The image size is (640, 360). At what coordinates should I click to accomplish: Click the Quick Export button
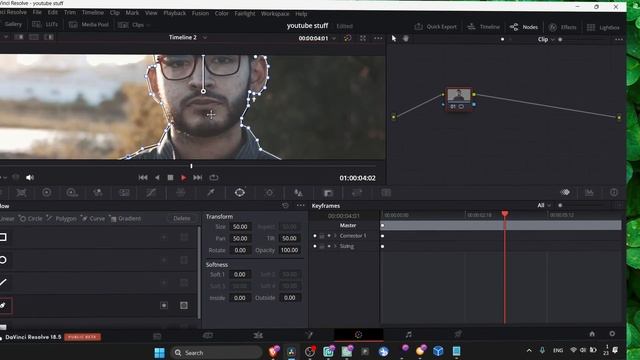coord(436,27)
